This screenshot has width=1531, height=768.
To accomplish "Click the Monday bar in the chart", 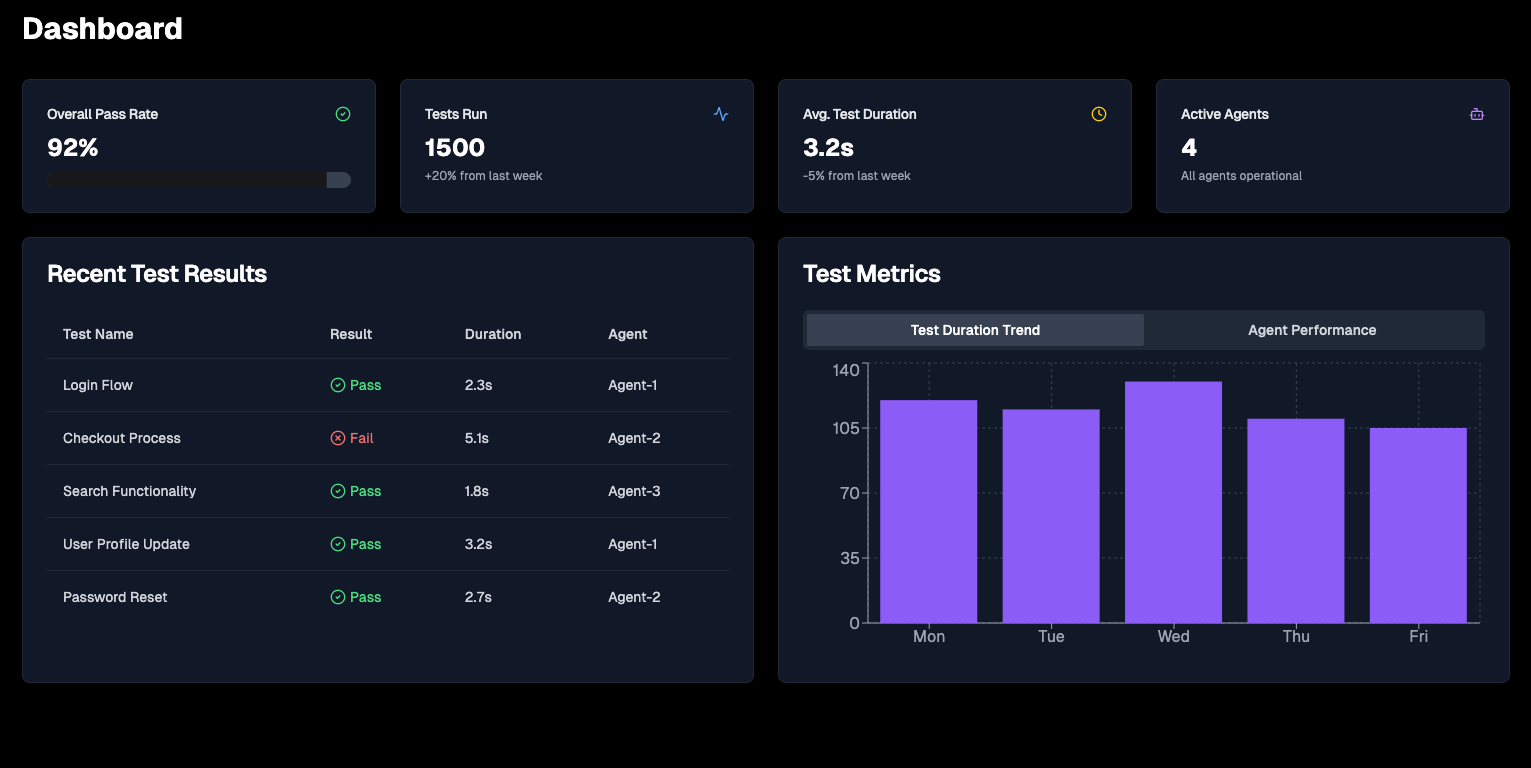I will [928, 511].
